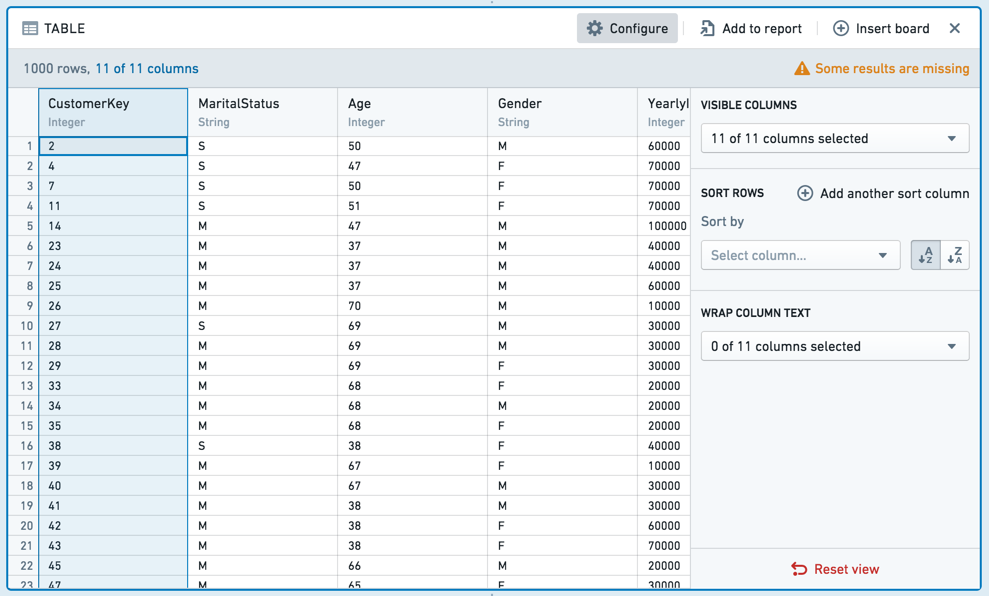Screen dimensions: 989x596
Task: Click the CustomerKey cell with value 11
Action: pyautogui.click(x=113, y=206)
